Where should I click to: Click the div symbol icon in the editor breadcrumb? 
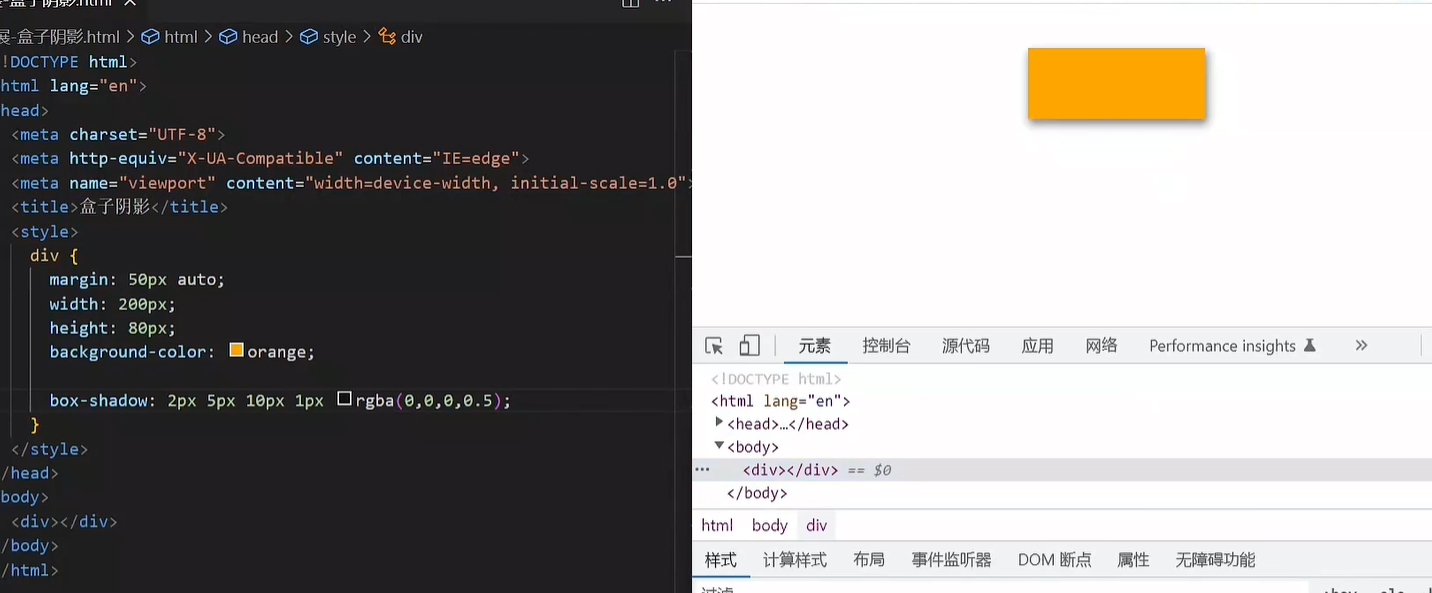pyautogui.click(x=387, y=37)
